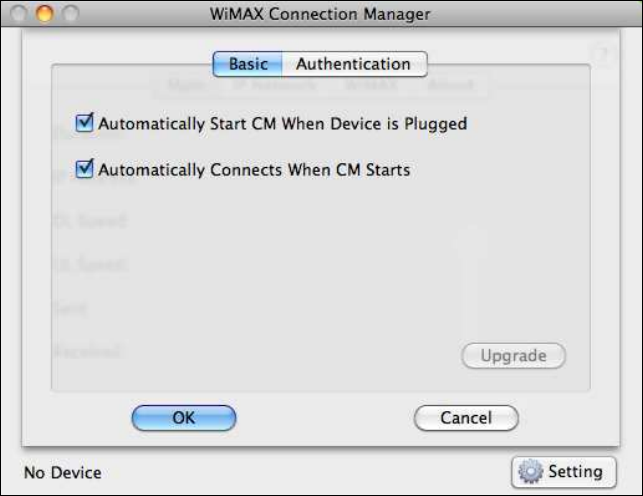Image resolution: width=643 pixels, height=496 pixels.
Task: Switch to the Authentication tab
Action: pyautogui.click(x=353, y=64)
